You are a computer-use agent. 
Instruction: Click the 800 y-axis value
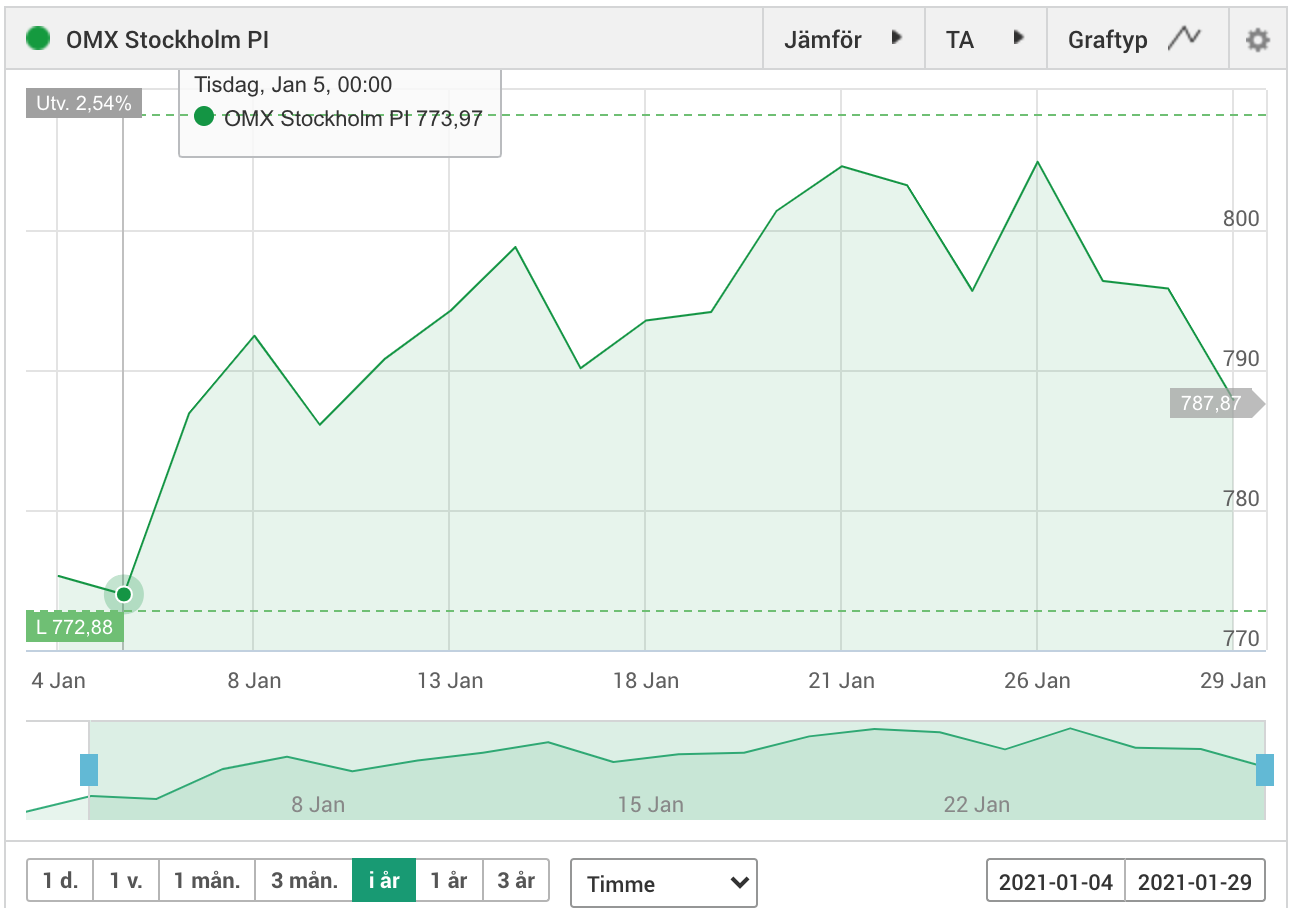pyautogui.click(x=1241, y=219)
